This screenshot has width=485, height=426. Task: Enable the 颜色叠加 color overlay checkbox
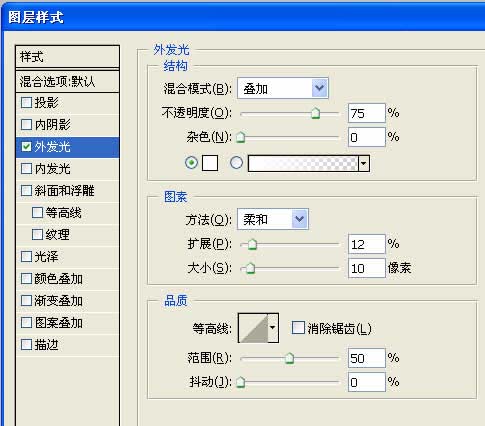[x=26, y=279]
